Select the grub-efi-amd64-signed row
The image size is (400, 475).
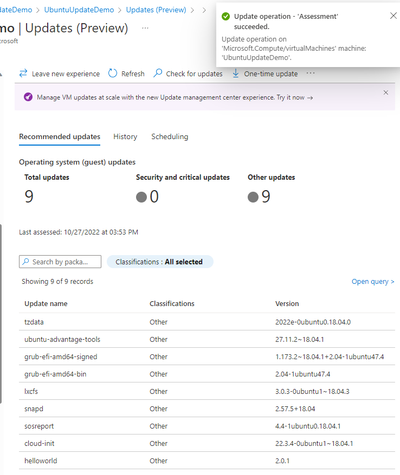click(207, 357)
